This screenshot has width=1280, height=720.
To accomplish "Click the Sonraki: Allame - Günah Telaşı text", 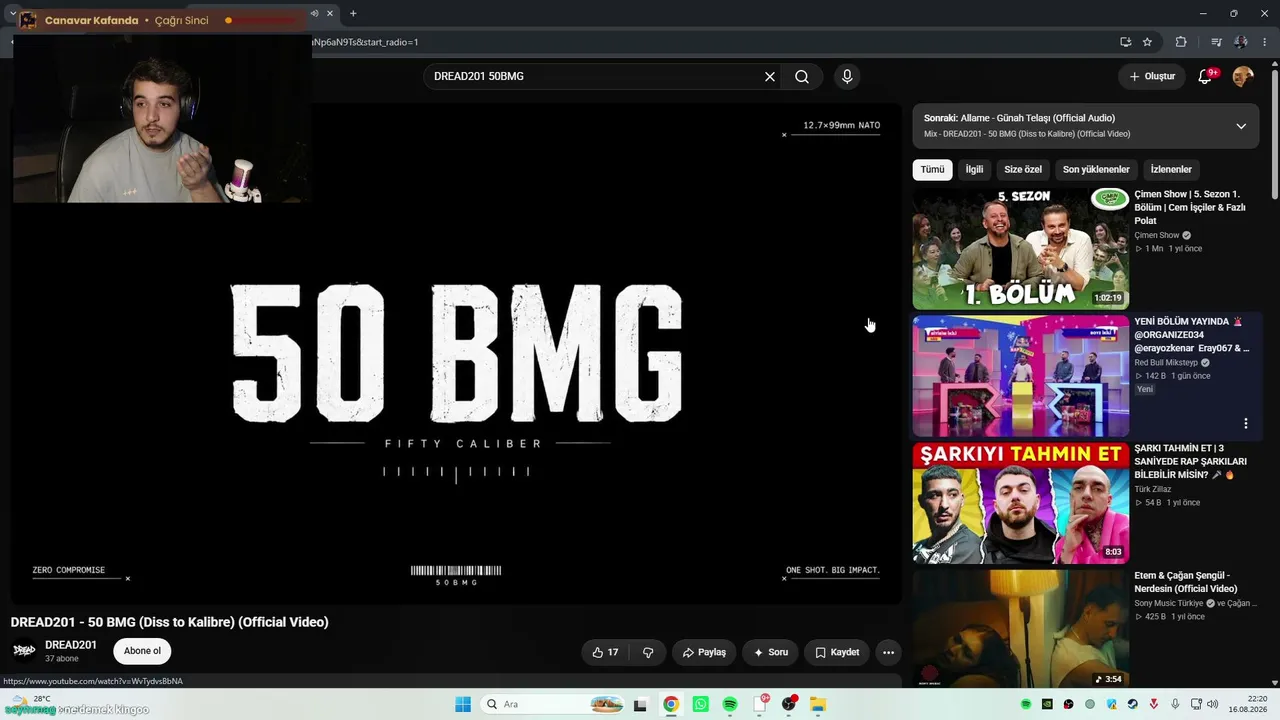I will coord(1019,118).
